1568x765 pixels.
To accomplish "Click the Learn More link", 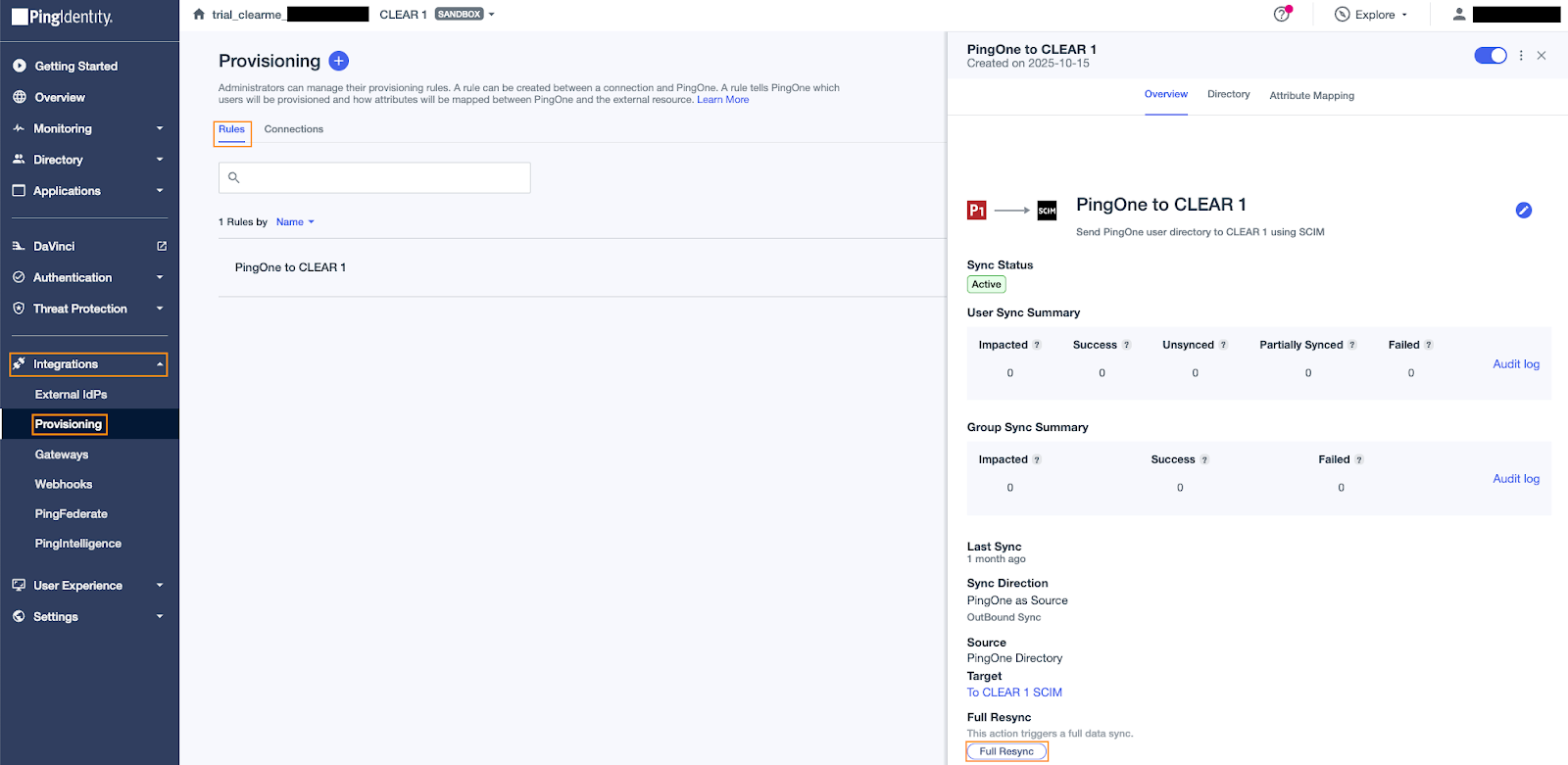I will point(723,100).
